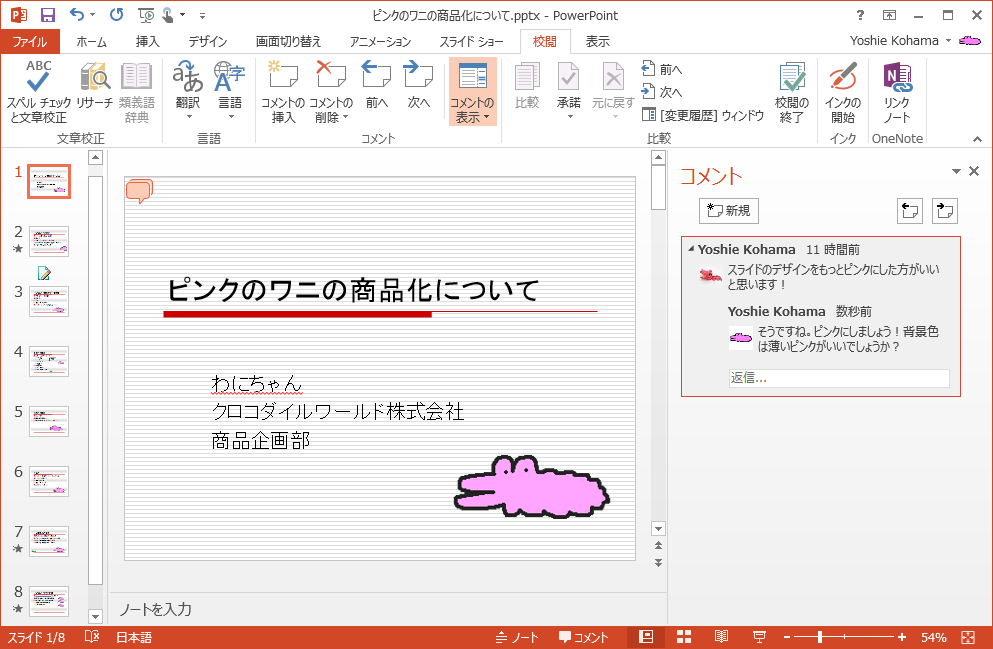The height and width of the screenshot is (649, 993).
Task: Click End Review (校閲の終了)
Action: pyautogui.click(x=792, y=92)
